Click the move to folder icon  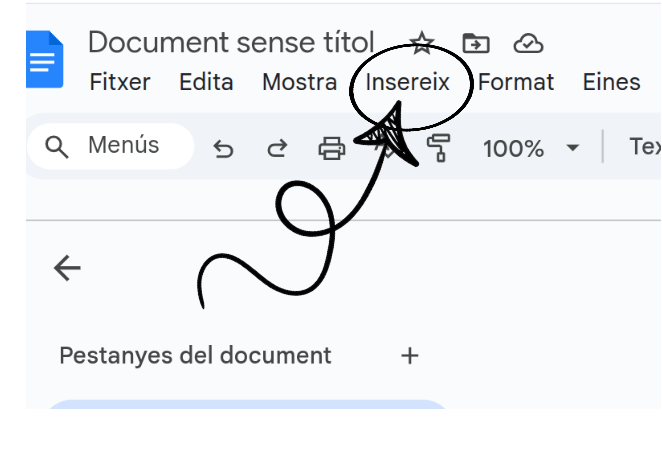click(x=476, y=43)
